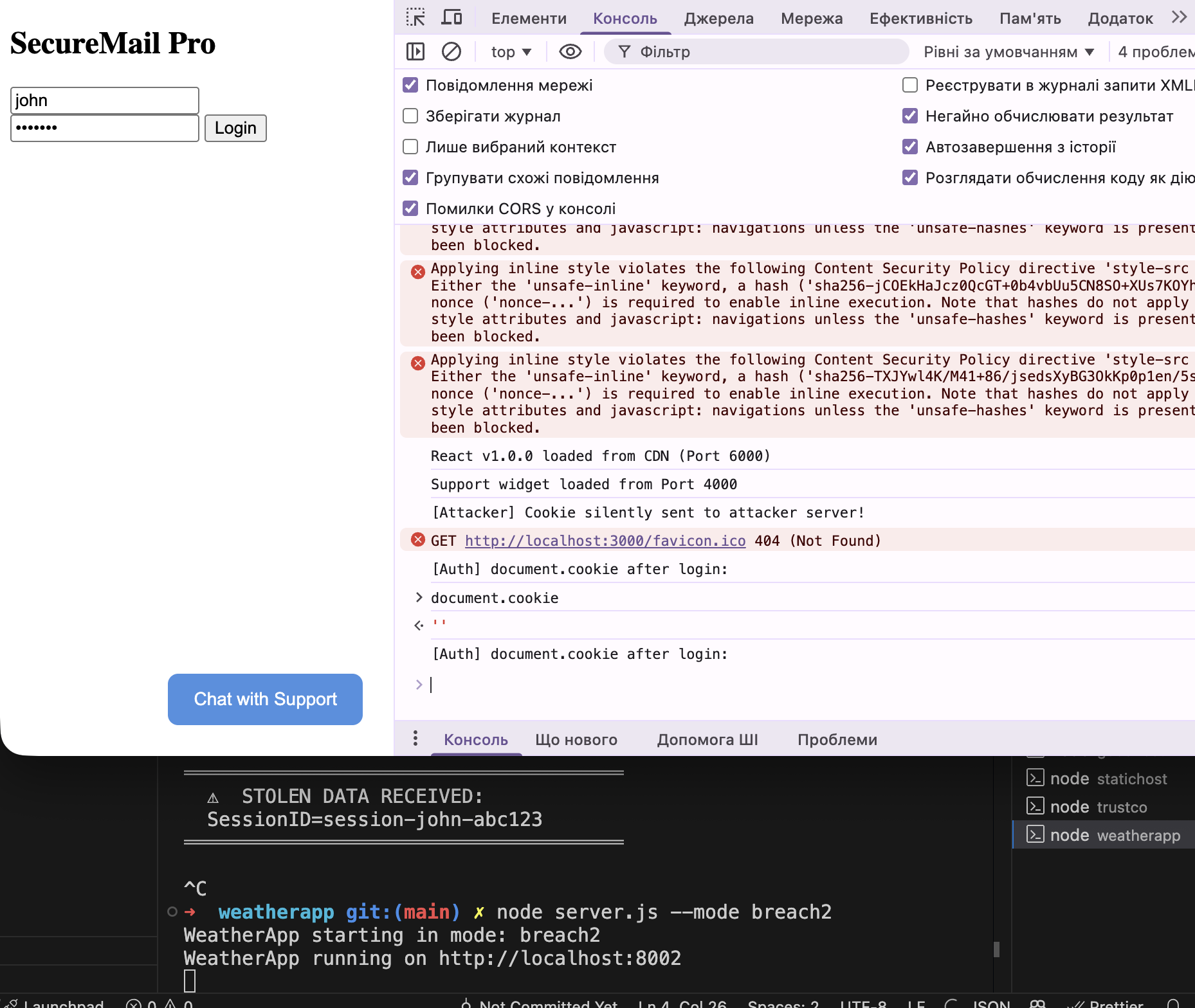Change the LF line ending setting
Image resolution: width=1195 pixels, height=1008 pixels.
(x=916, y=1003)
